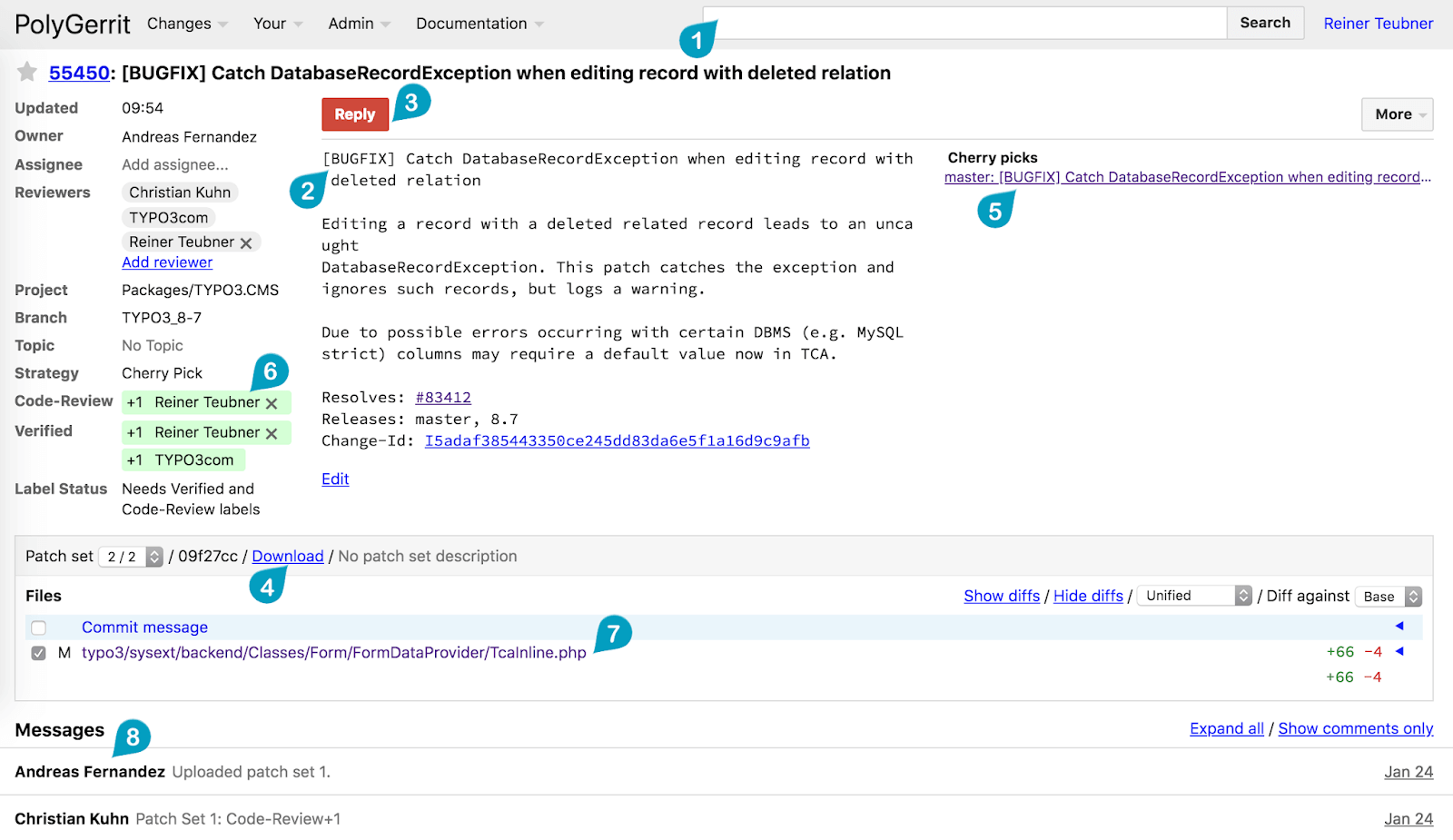1453x840 pixels.
Task: Focus the search input field
Action: pos(965,23)
